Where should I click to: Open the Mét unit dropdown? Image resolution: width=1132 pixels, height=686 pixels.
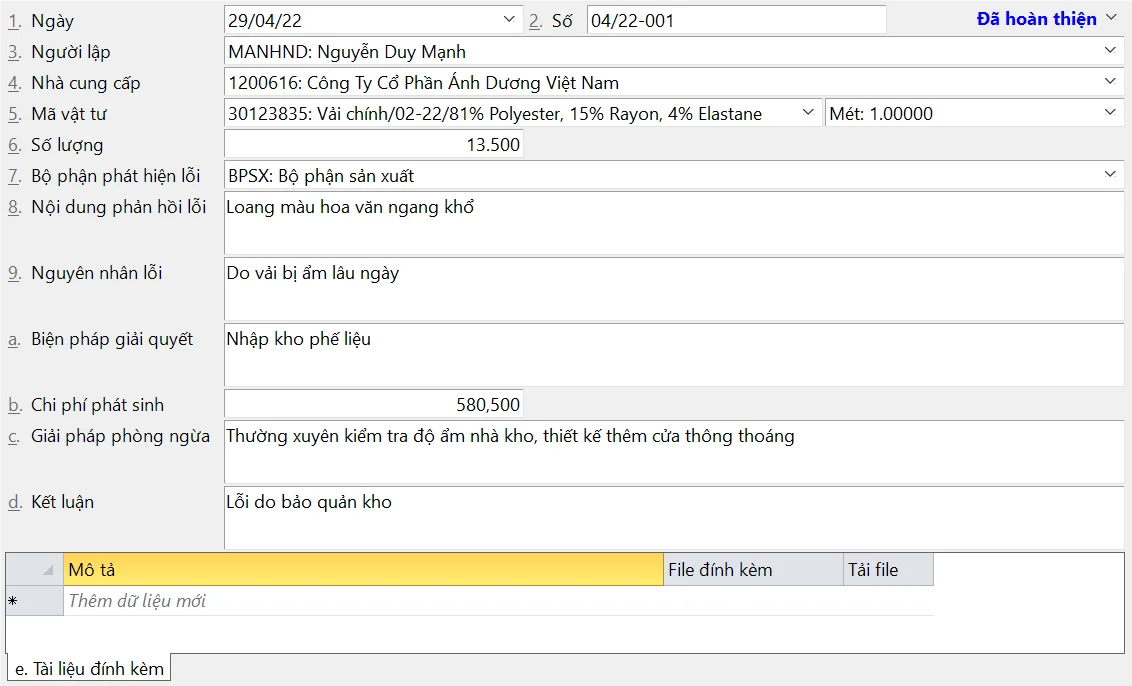click(1110, 114)
